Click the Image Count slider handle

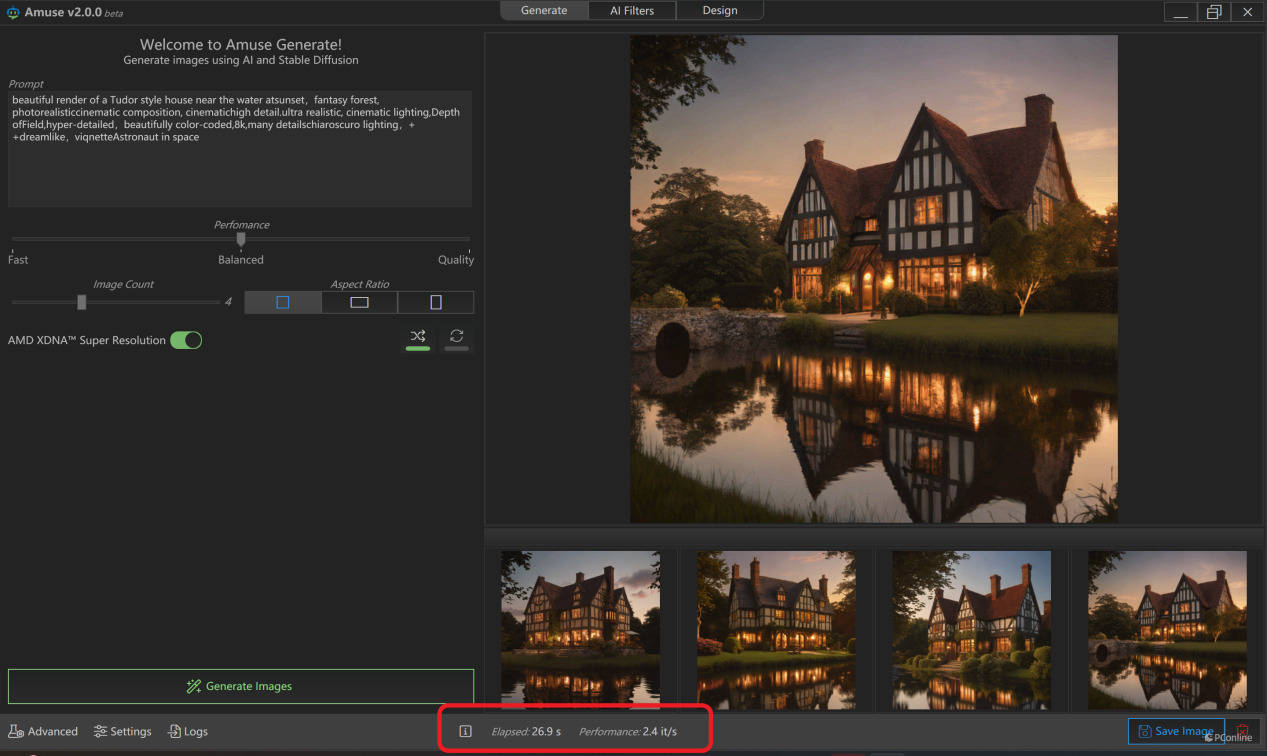(82, 302)
